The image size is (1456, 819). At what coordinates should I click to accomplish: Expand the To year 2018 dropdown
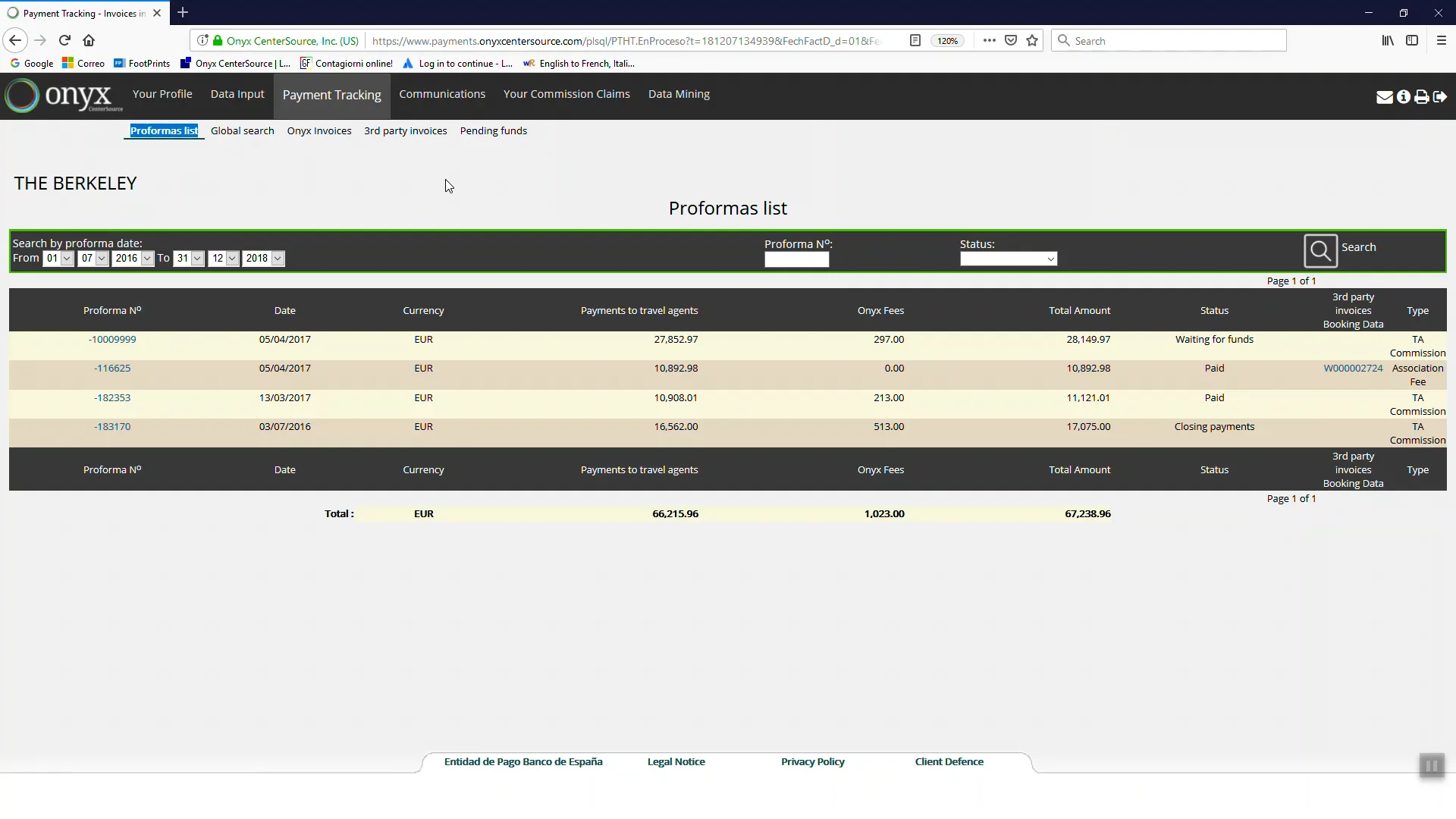click(x=263, y=259)
